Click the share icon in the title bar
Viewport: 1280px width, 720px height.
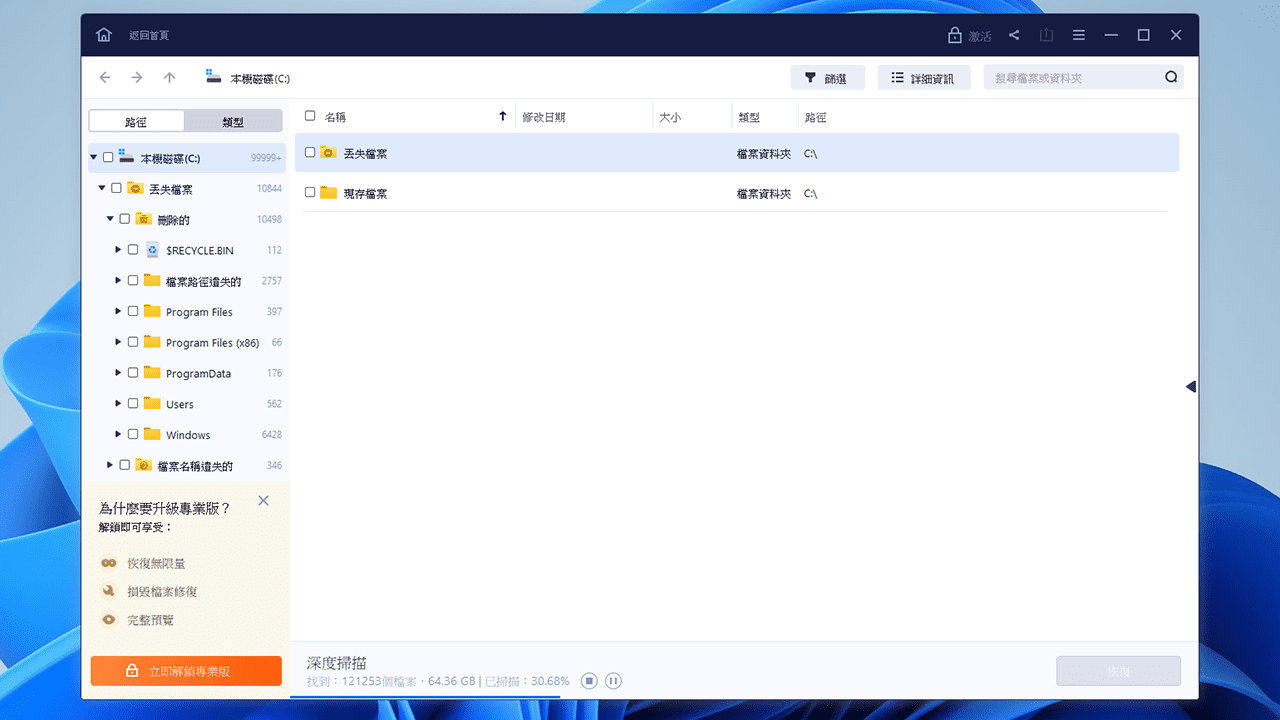coord(1013,34)
